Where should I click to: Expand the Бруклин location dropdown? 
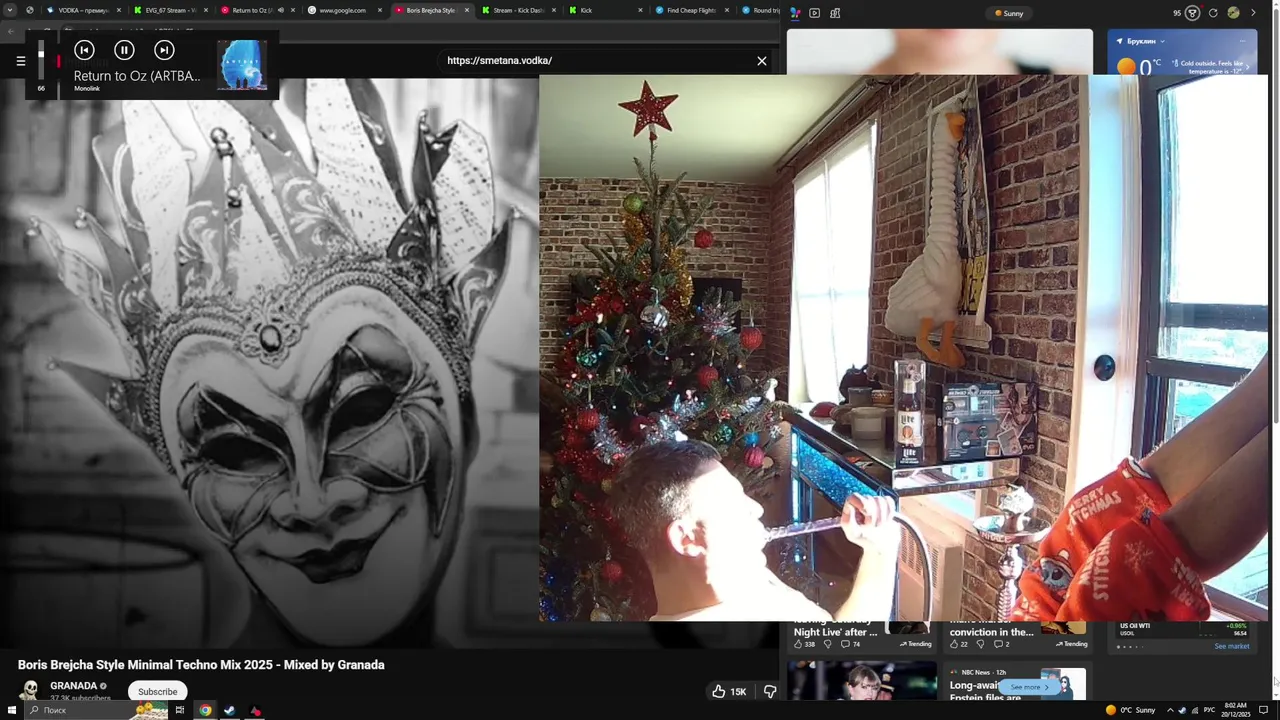(1144, 41)
